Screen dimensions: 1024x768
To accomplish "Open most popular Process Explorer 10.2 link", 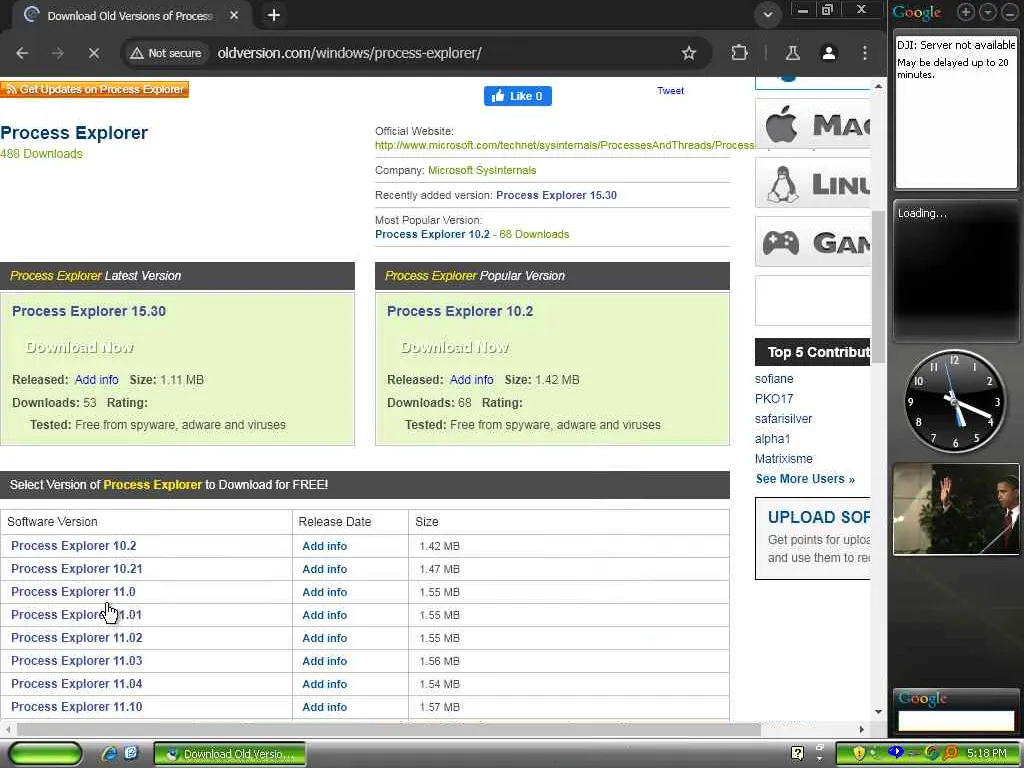I will pos(432,234).
